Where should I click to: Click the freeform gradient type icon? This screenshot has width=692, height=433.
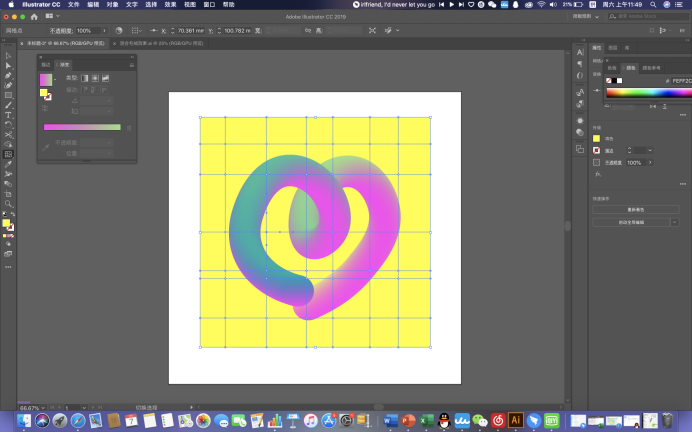pyautogui.click(x=105, y=78)
